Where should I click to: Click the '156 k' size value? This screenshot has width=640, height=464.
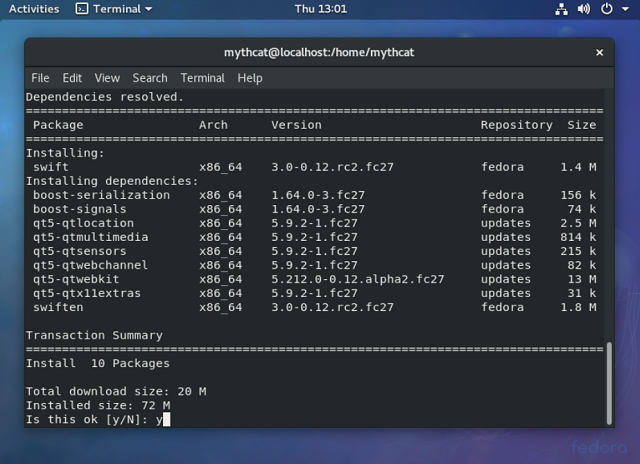point(578,195)
